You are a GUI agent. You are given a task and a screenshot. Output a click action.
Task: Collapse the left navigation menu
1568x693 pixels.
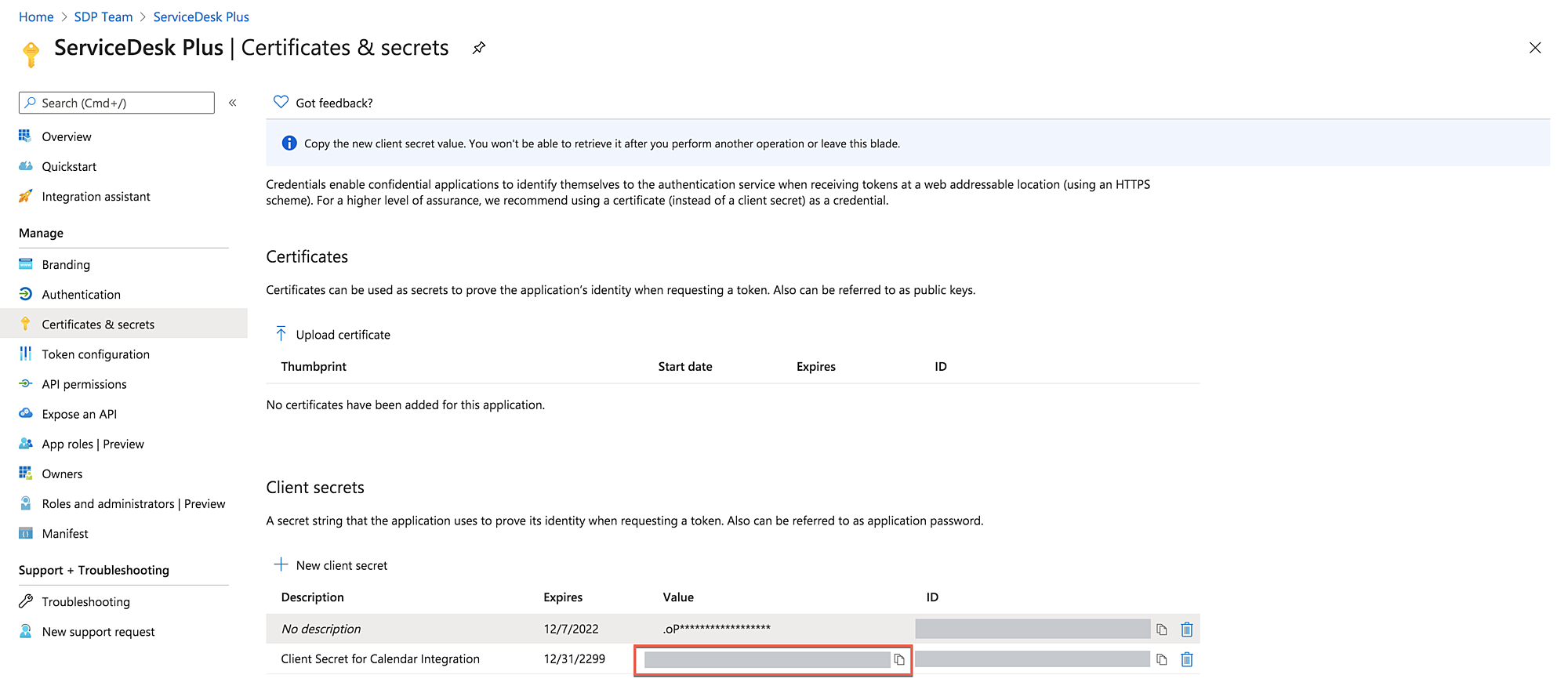pos(233,103)
